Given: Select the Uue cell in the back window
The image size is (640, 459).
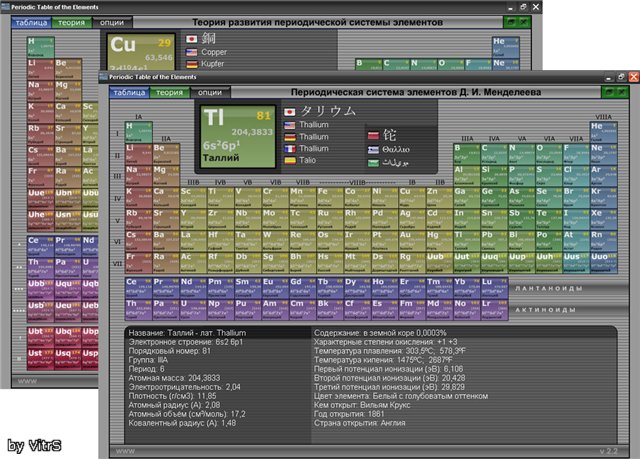Looking at the screenshot, I should point(40,199).
